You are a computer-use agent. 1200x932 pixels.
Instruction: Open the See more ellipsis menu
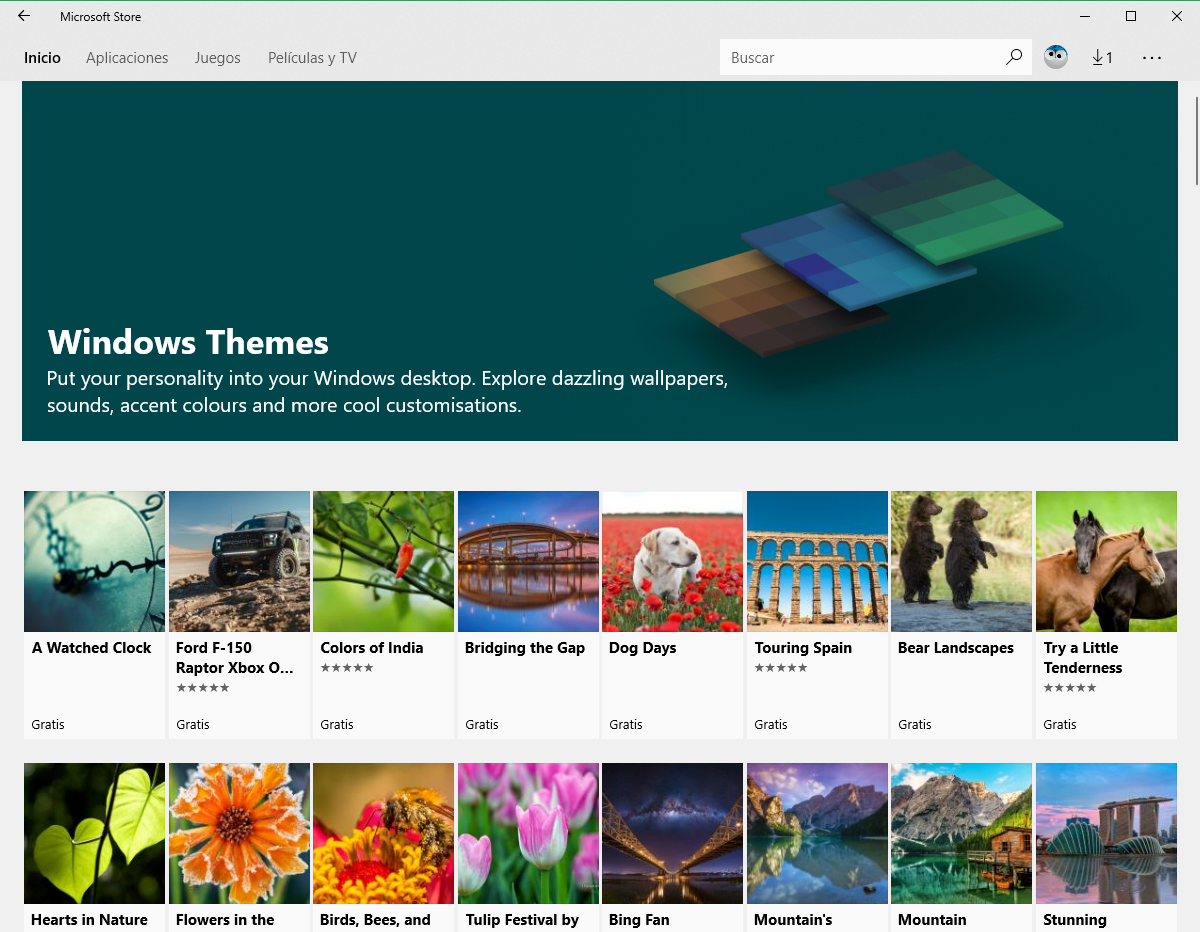1152,57
